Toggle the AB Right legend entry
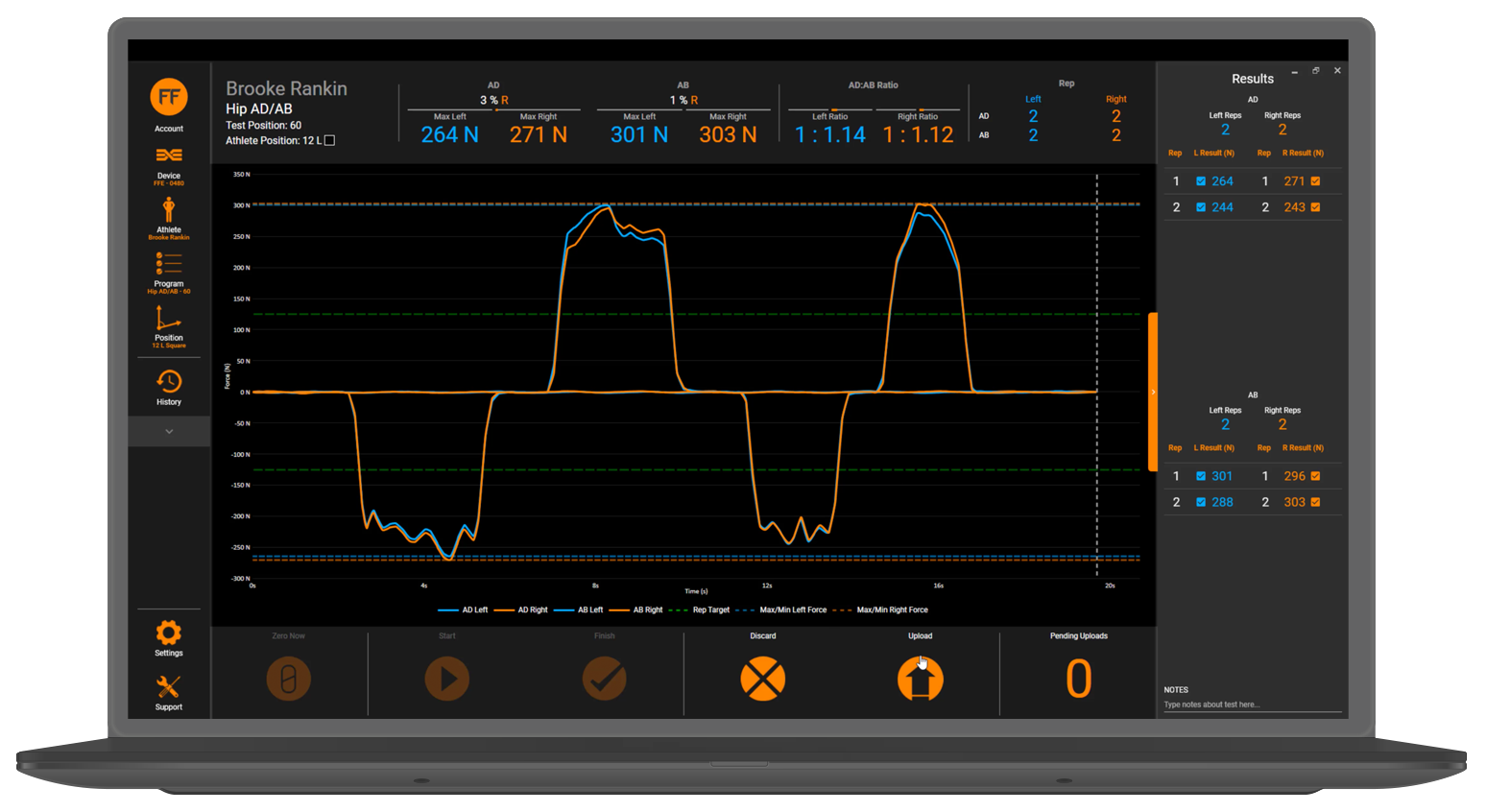This screenshot has width=1486, height=812. point(636,610)
